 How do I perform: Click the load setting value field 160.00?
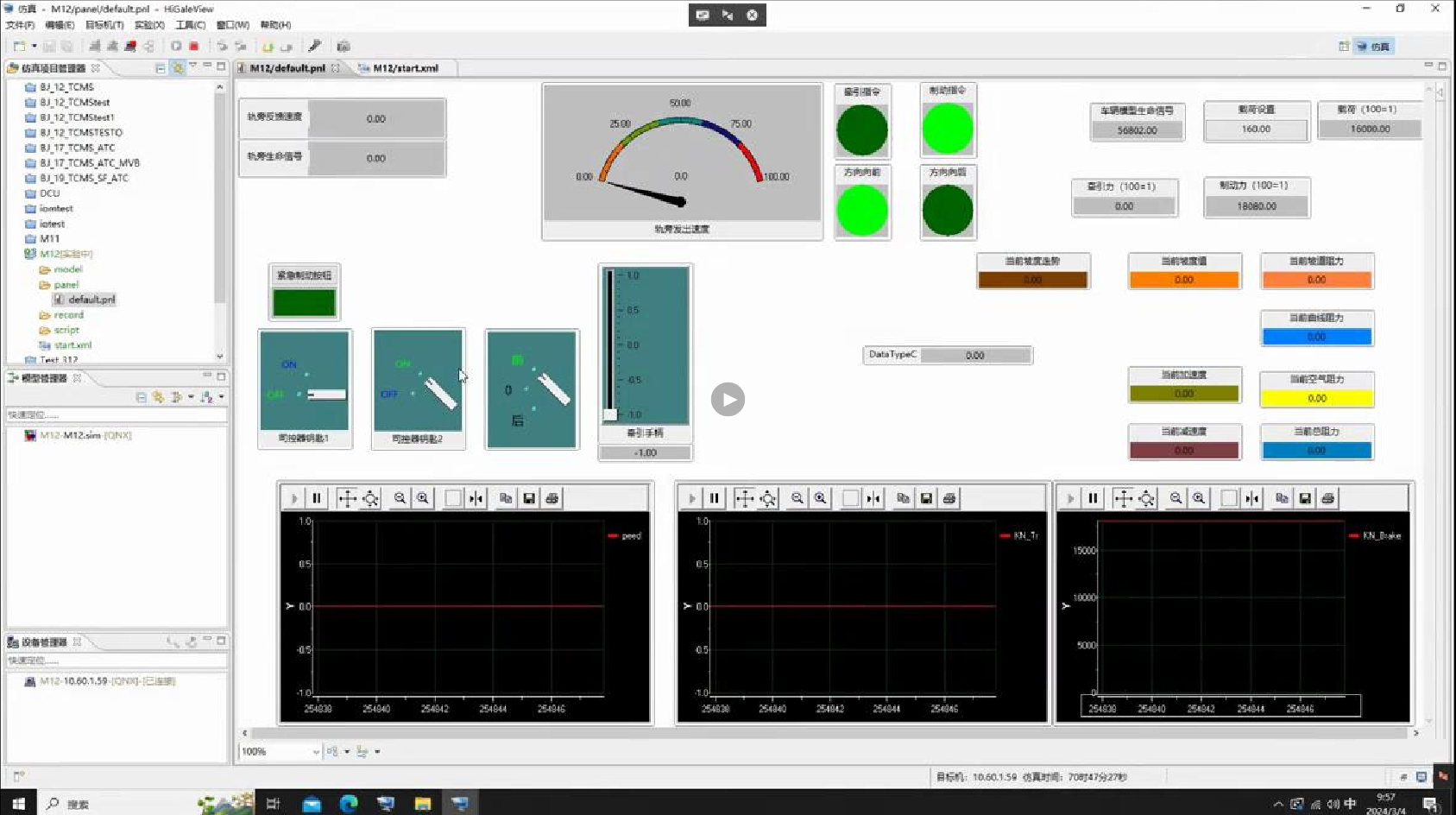[1256, 130]
